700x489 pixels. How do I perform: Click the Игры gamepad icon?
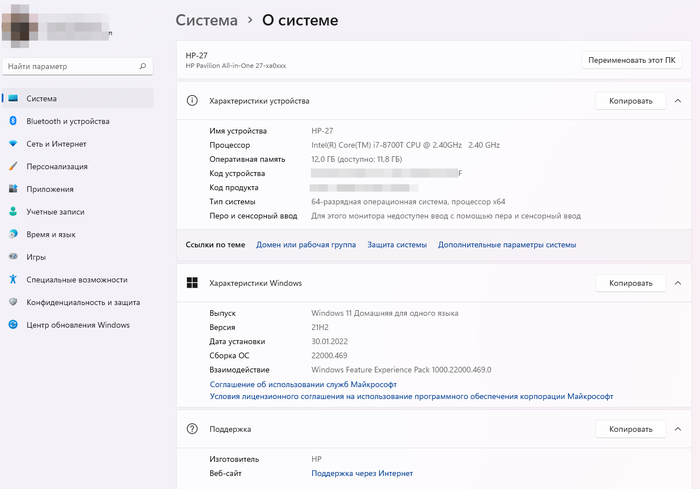(13, 256)
